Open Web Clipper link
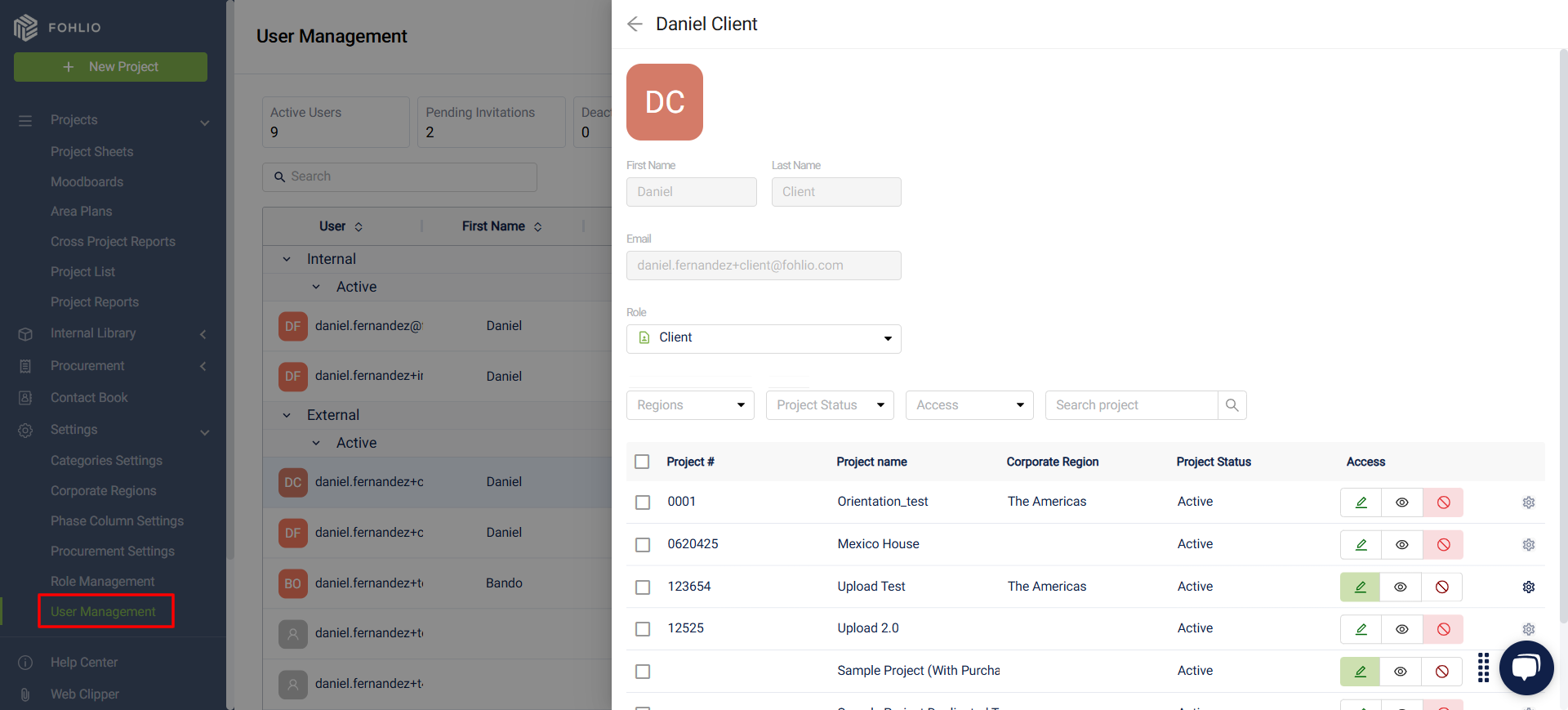The height and width of the screenshot is (710, 1568). (x=84, y=694)
